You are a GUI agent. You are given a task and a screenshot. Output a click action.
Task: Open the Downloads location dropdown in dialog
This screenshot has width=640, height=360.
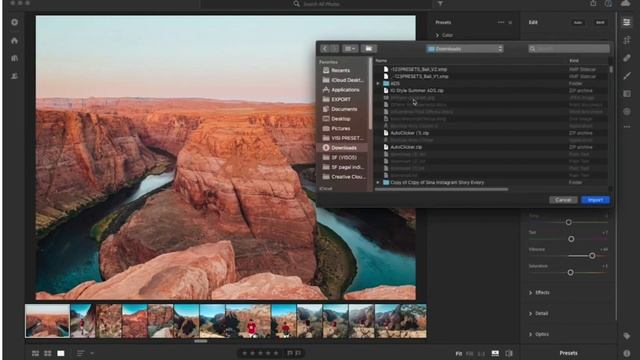465,49
